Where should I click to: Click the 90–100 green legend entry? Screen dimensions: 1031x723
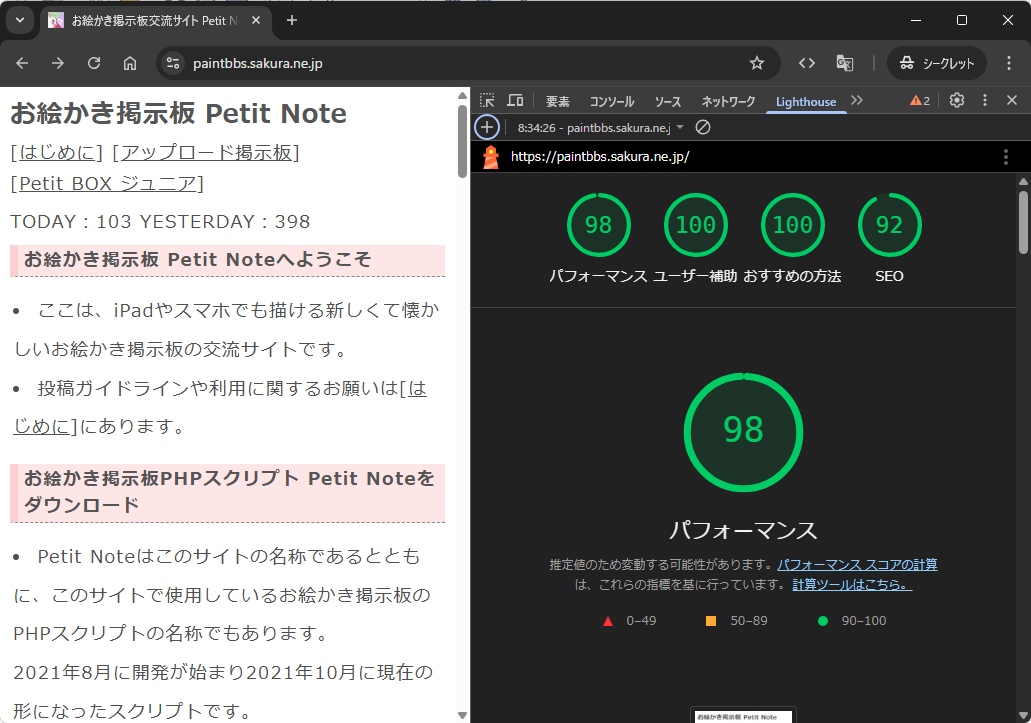[x=851, y=620]
